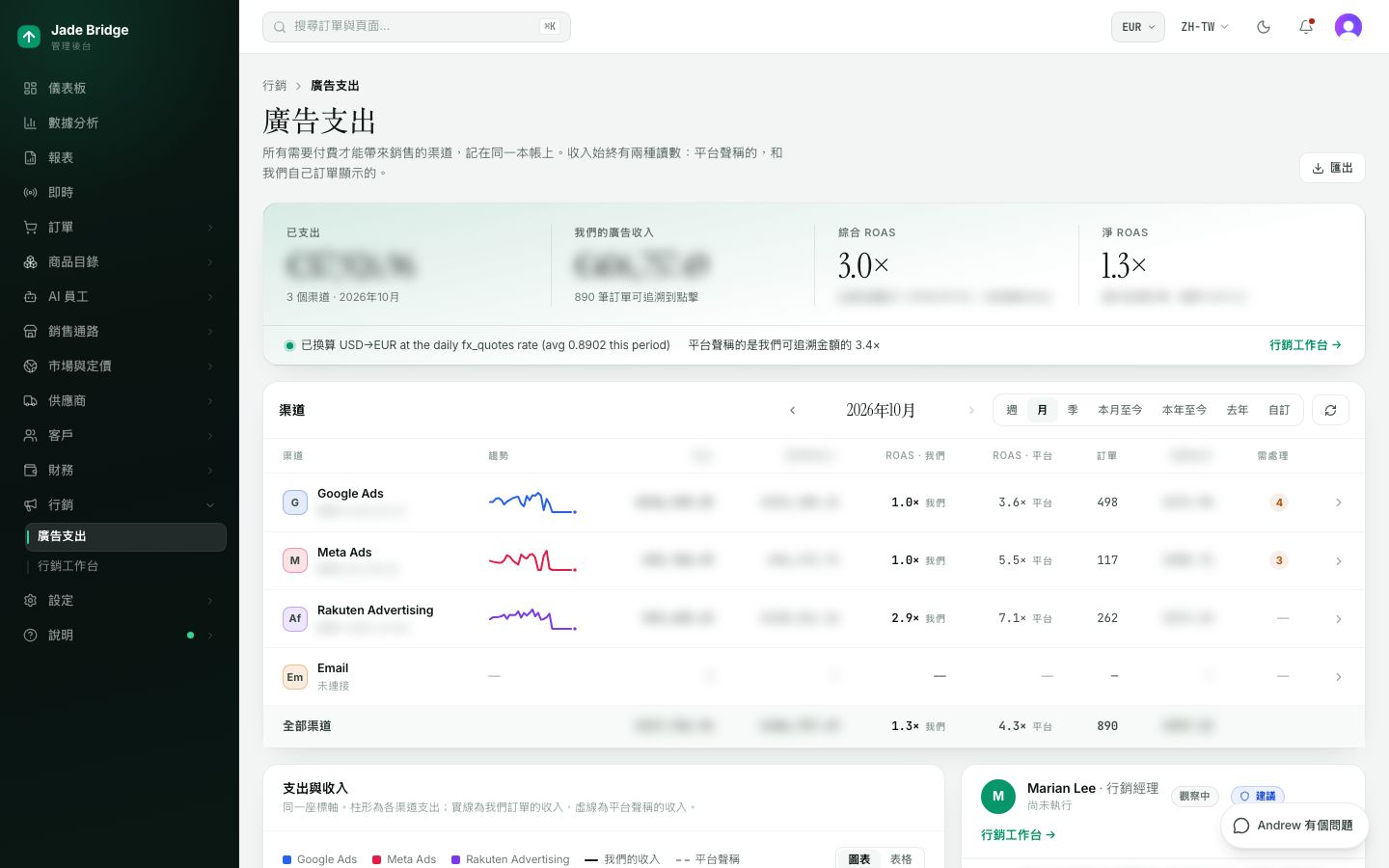Screen dimensions: 1389x868
Task: Open 報表 reports in sidebar
Action: coord(120,157)
